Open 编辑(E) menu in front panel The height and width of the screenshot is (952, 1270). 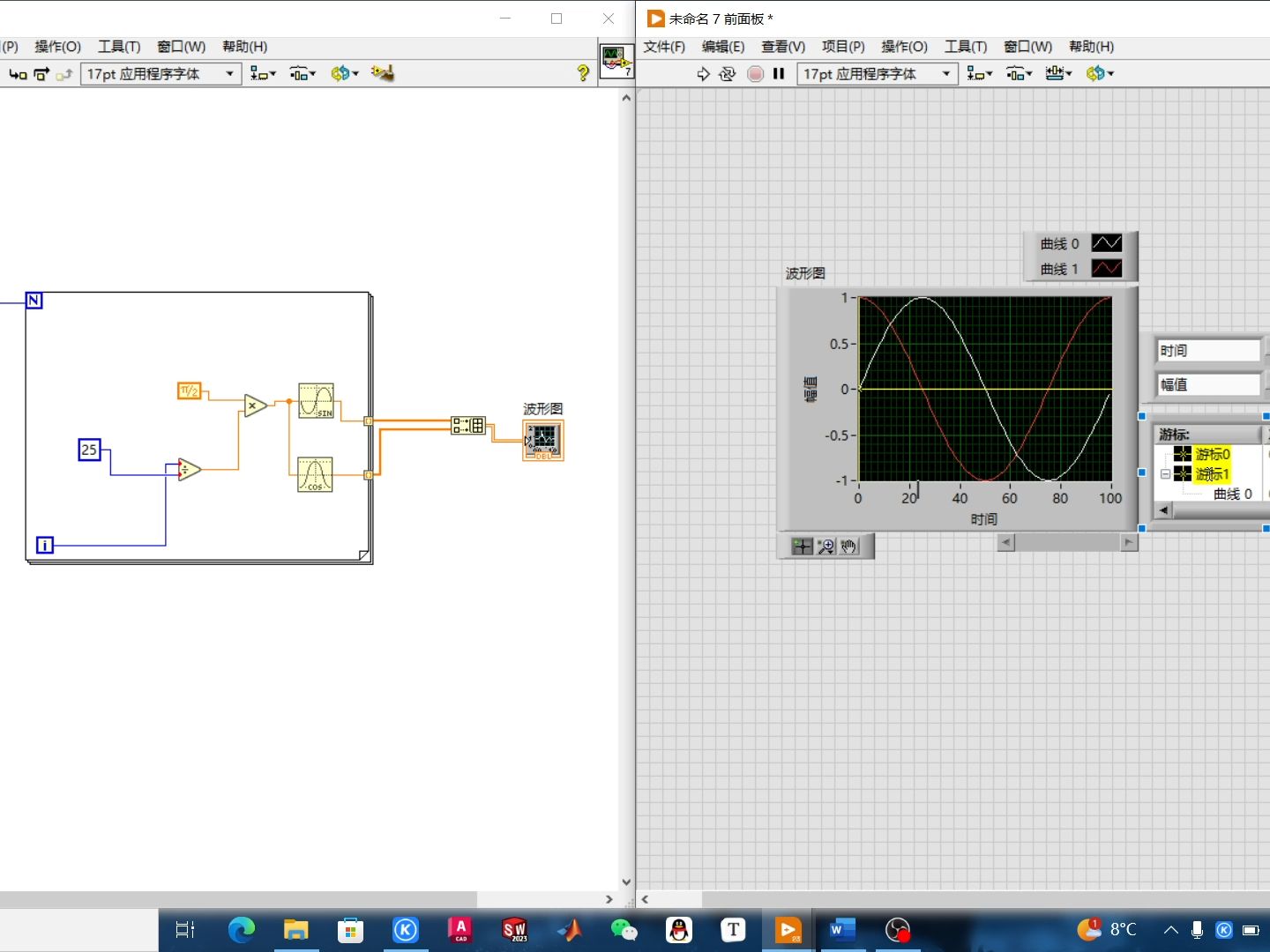723,47
